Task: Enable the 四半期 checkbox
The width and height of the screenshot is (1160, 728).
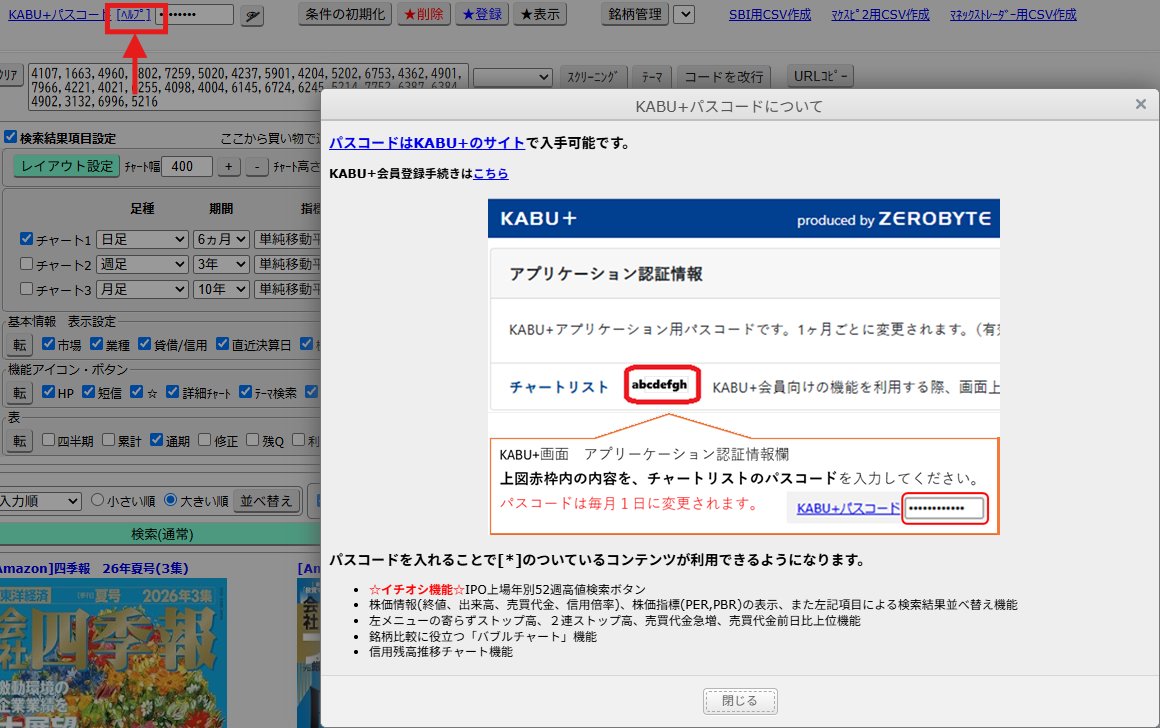Action: pyautogui.click(x=49, y=439)
